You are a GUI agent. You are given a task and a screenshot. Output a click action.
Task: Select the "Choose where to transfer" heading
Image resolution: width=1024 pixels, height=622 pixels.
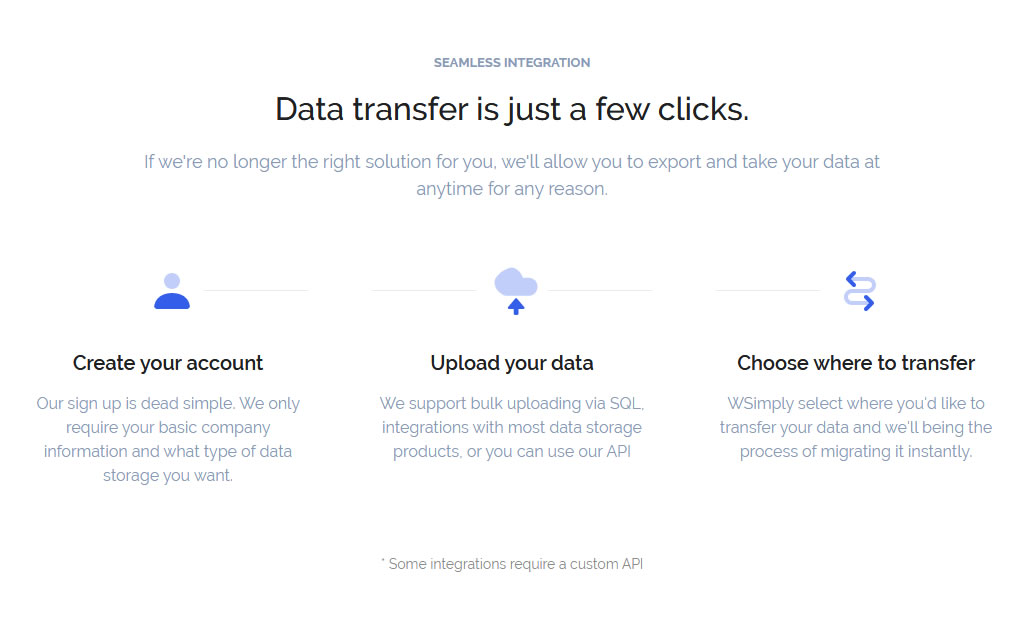[x=856, y=363]
